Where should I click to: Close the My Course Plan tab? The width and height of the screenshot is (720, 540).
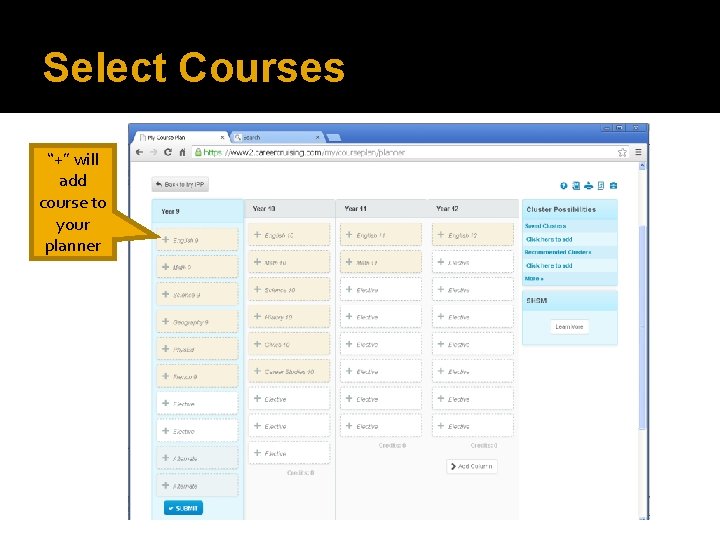pos(222,137)
